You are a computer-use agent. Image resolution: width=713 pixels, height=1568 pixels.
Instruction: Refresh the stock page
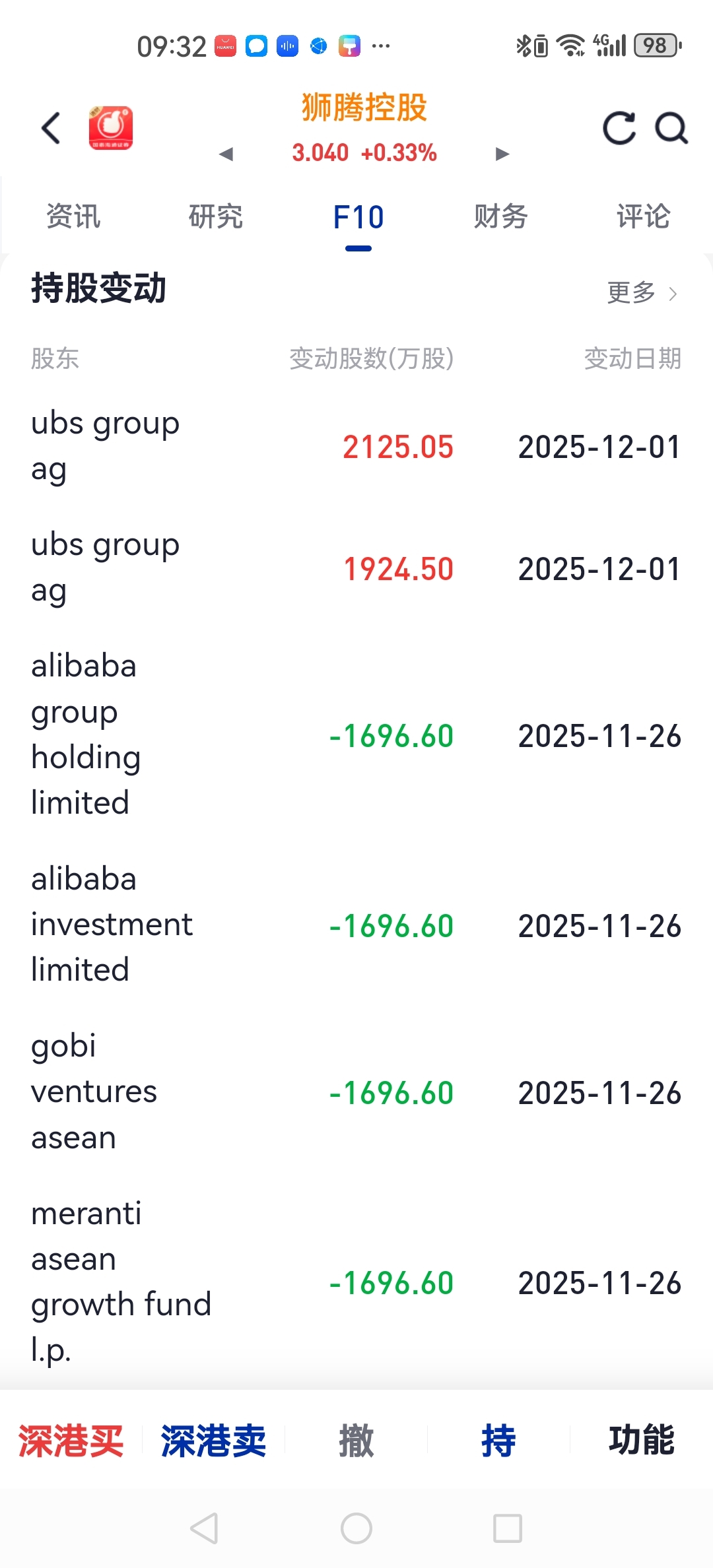pyautogui.click(x=619, y=128)
